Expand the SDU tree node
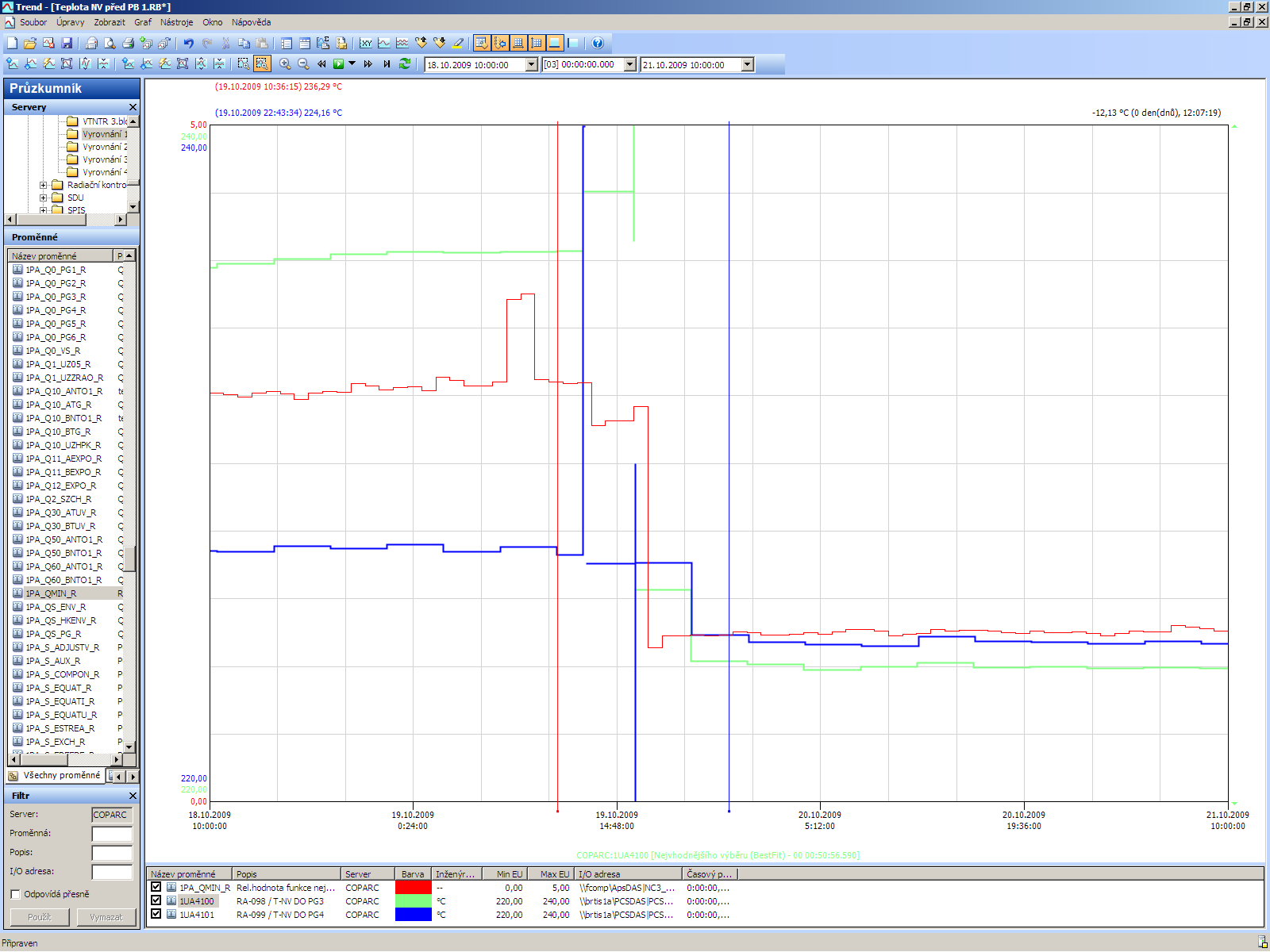 (x=44, y=198)
